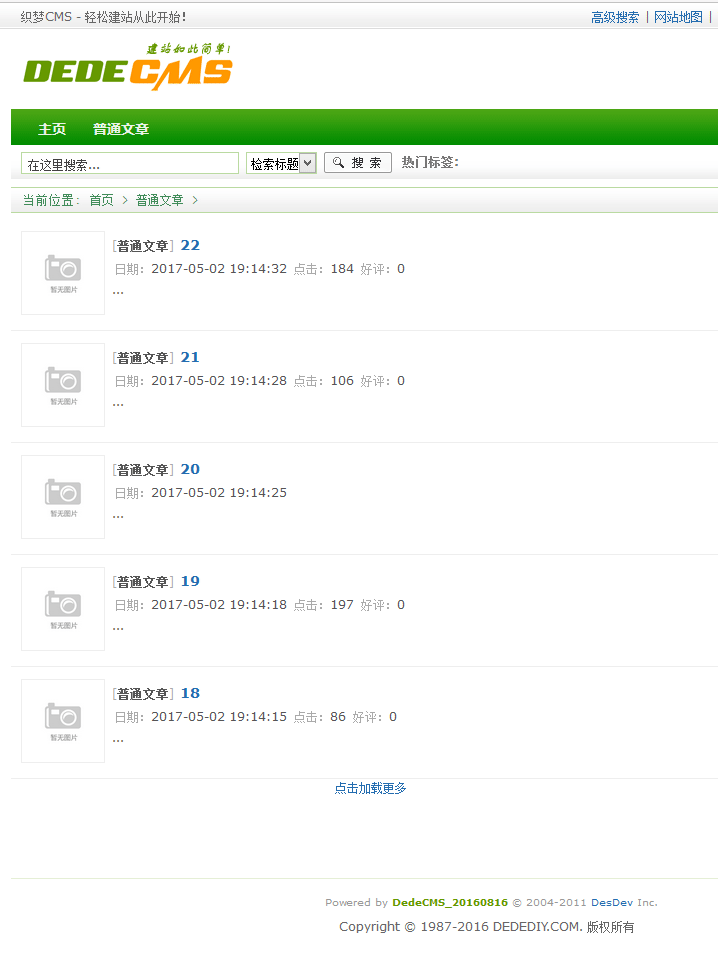Click the DedeCMS logo

pos(128,68)
